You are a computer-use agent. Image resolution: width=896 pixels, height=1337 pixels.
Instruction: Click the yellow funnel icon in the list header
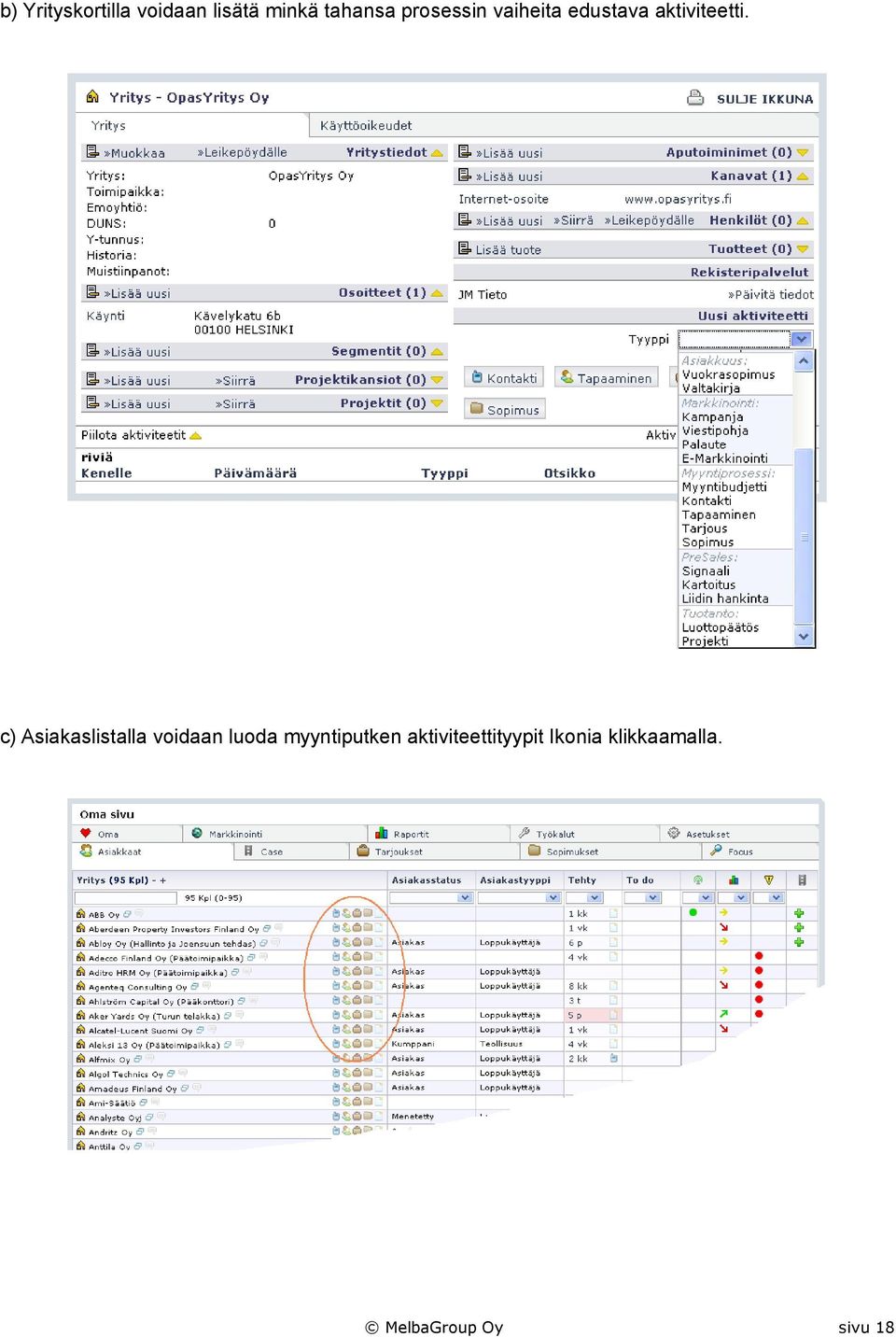click(x=769, y=880)
